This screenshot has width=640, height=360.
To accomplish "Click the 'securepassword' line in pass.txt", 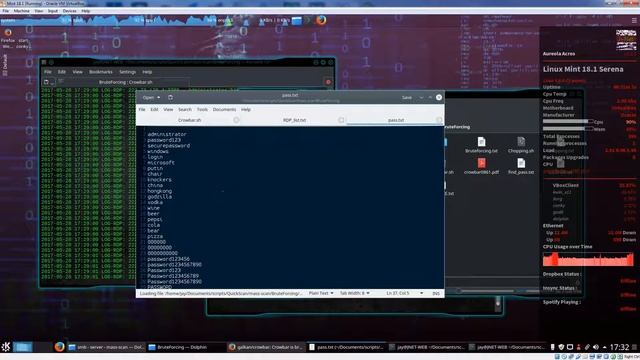I will pos(169,146).
